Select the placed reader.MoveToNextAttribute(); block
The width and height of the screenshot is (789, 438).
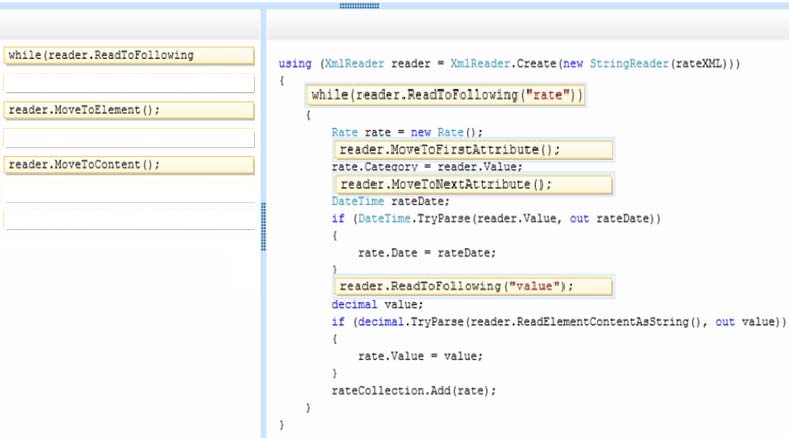pos(474,185)
